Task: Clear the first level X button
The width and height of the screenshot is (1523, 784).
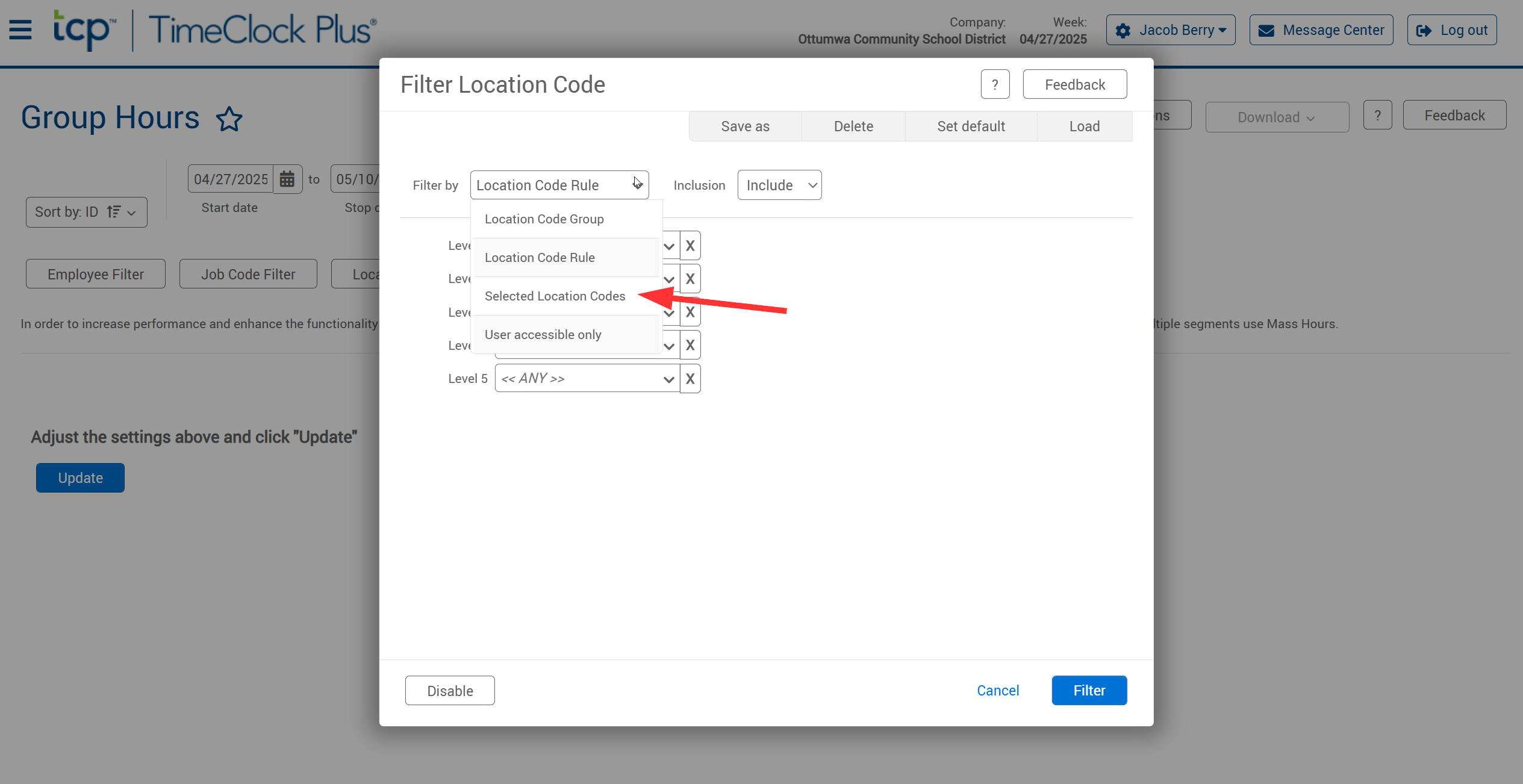Action: tap(690, 246)
